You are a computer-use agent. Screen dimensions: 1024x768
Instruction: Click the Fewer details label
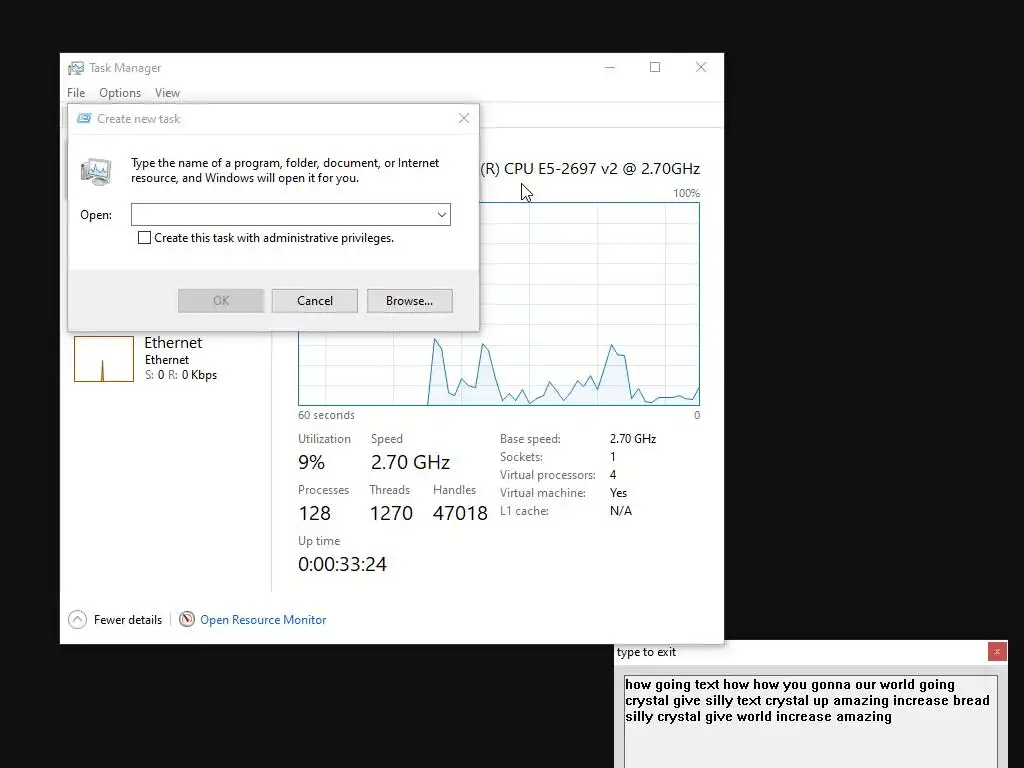click(x=128, y=620)
